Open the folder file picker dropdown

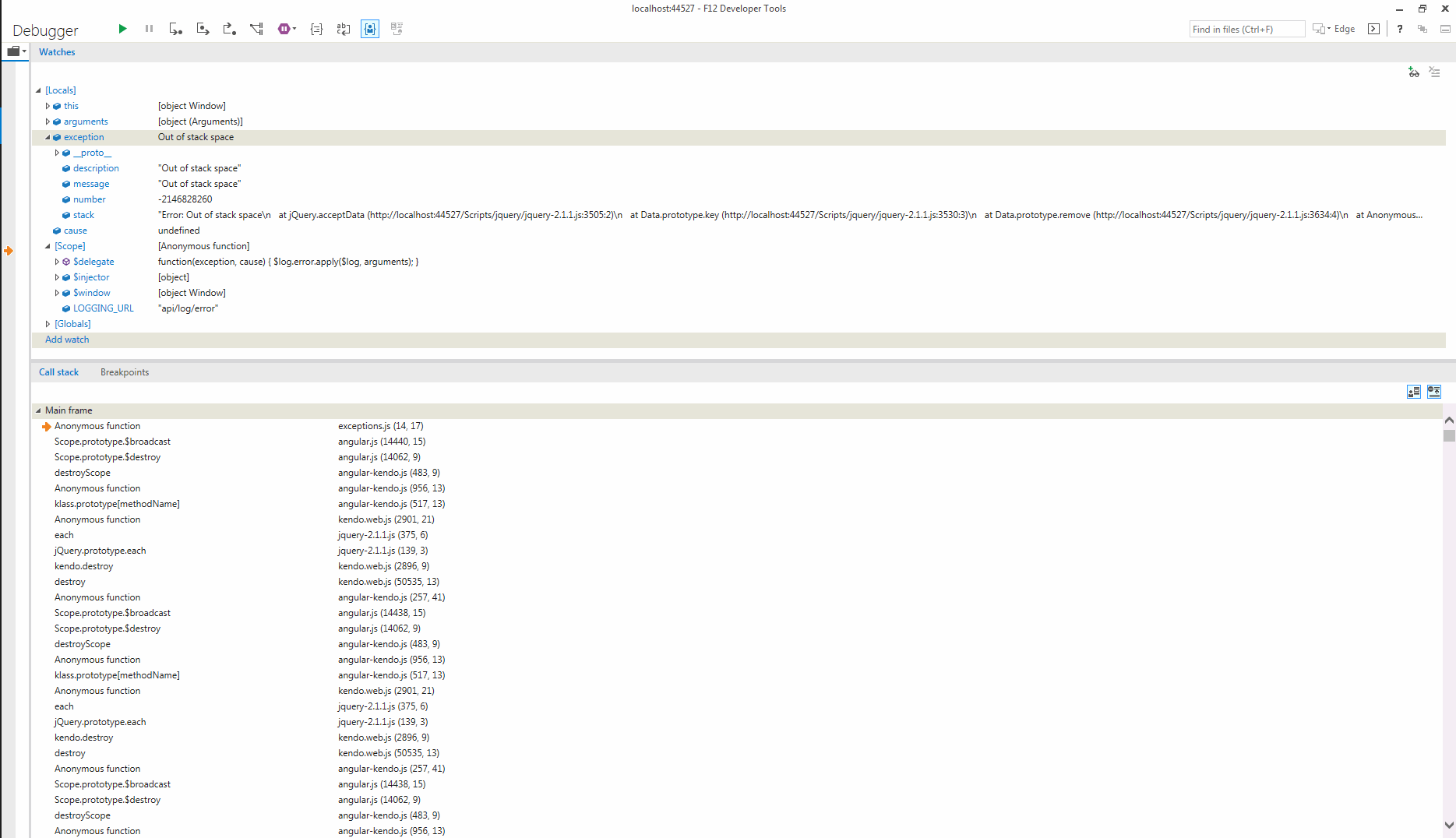(16, 51)
